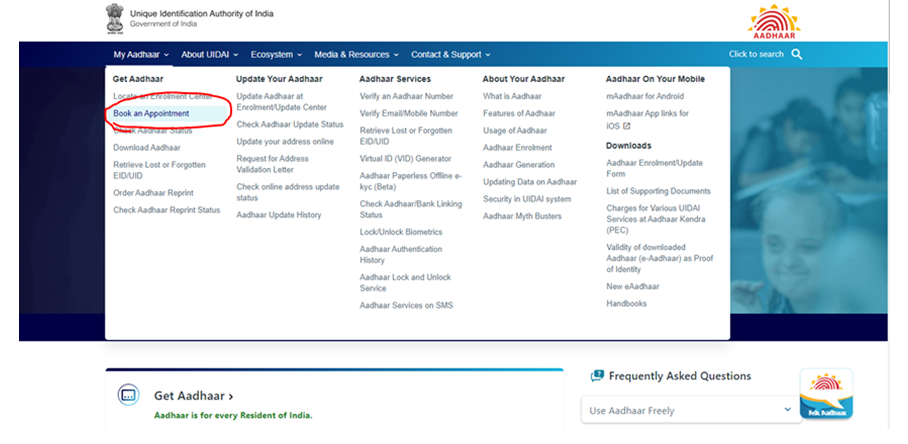
Task: Select Book an Appointment link
Action: [151, 113]
